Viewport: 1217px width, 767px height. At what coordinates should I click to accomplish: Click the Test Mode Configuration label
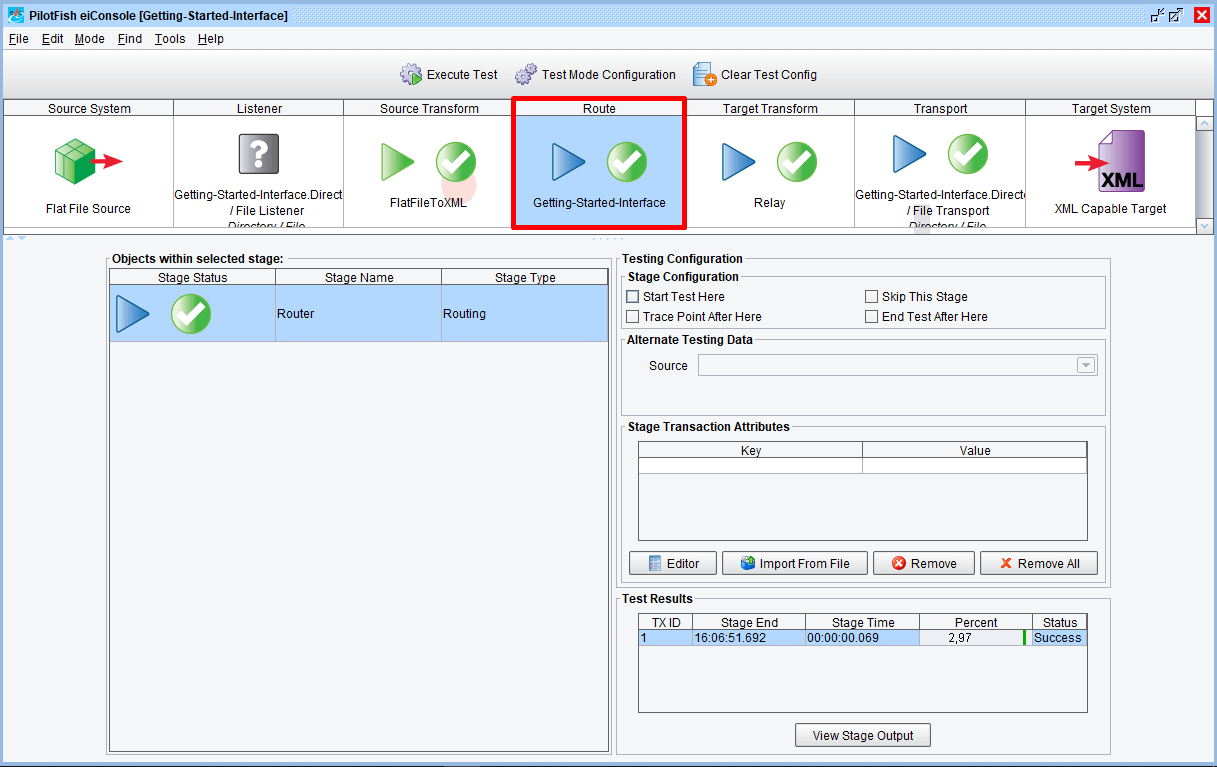609,75
